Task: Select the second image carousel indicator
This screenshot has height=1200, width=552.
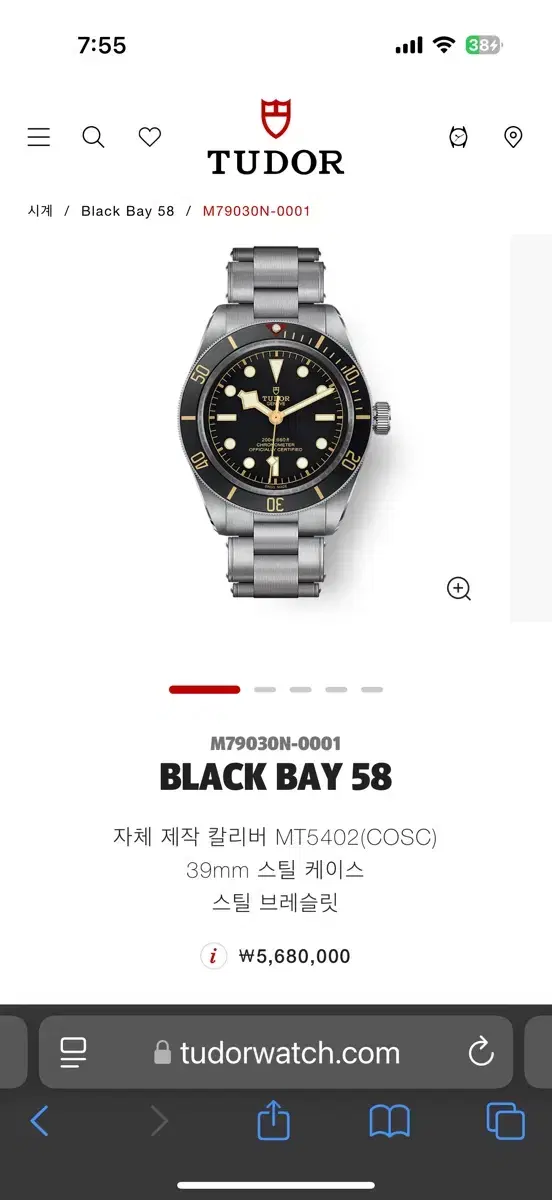Action: 265,689
